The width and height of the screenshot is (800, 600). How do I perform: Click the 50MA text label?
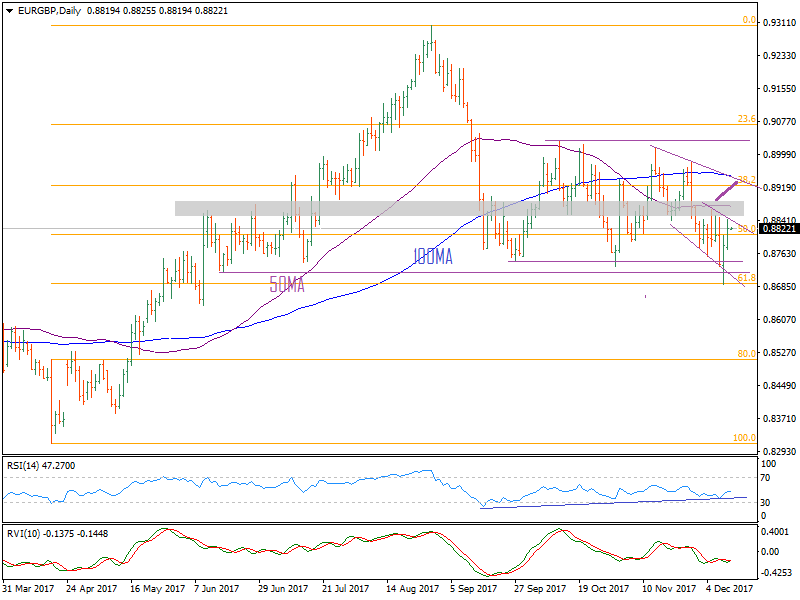[287, 285]
